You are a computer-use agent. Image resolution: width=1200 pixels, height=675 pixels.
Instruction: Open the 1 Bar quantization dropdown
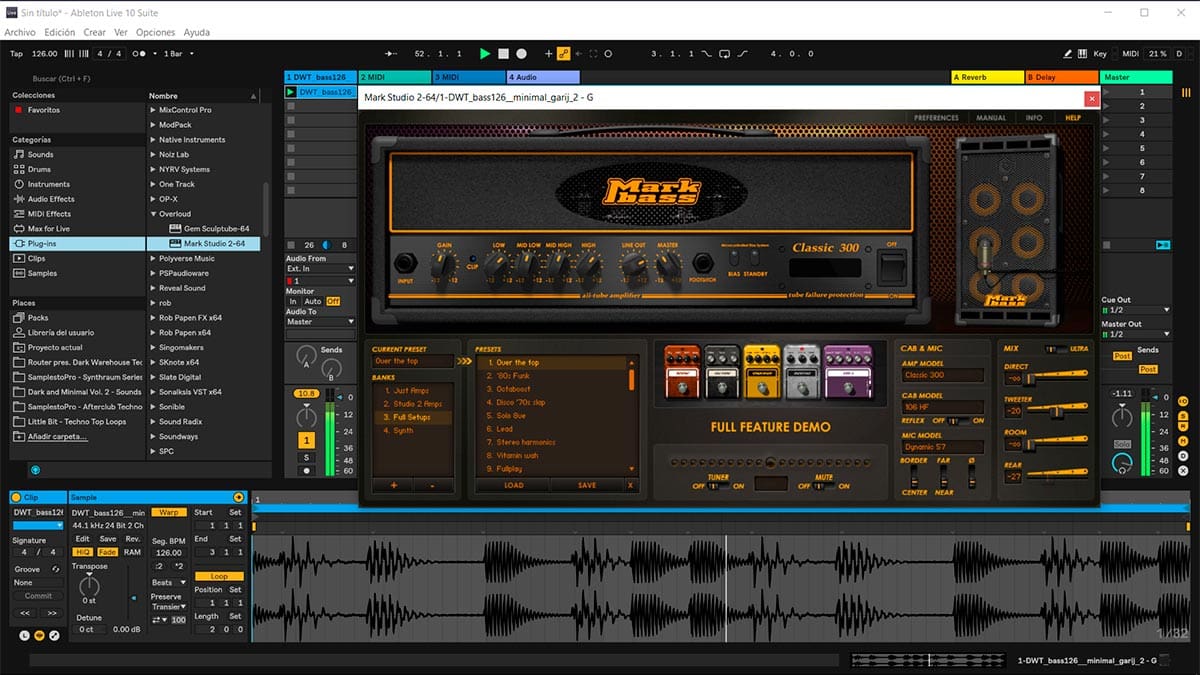pyautogui.click(x=178, y=53)
